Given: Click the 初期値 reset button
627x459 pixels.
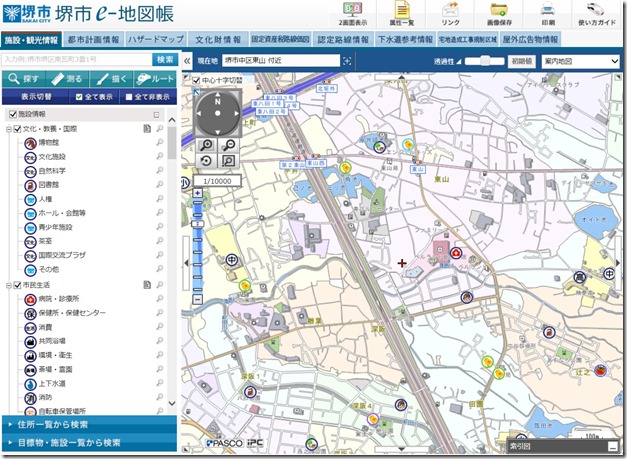Looking at the screenshot, I should click(522, 61).
